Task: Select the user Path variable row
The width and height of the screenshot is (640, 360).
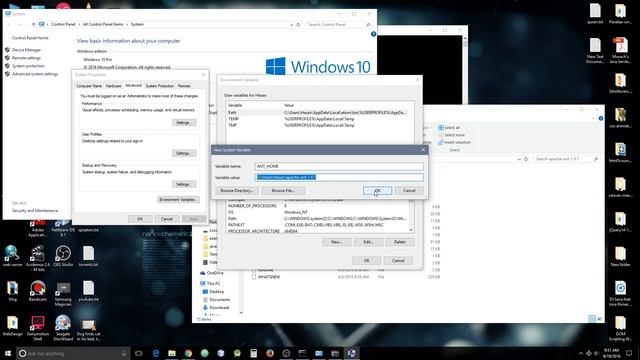Action: point(317,112)
